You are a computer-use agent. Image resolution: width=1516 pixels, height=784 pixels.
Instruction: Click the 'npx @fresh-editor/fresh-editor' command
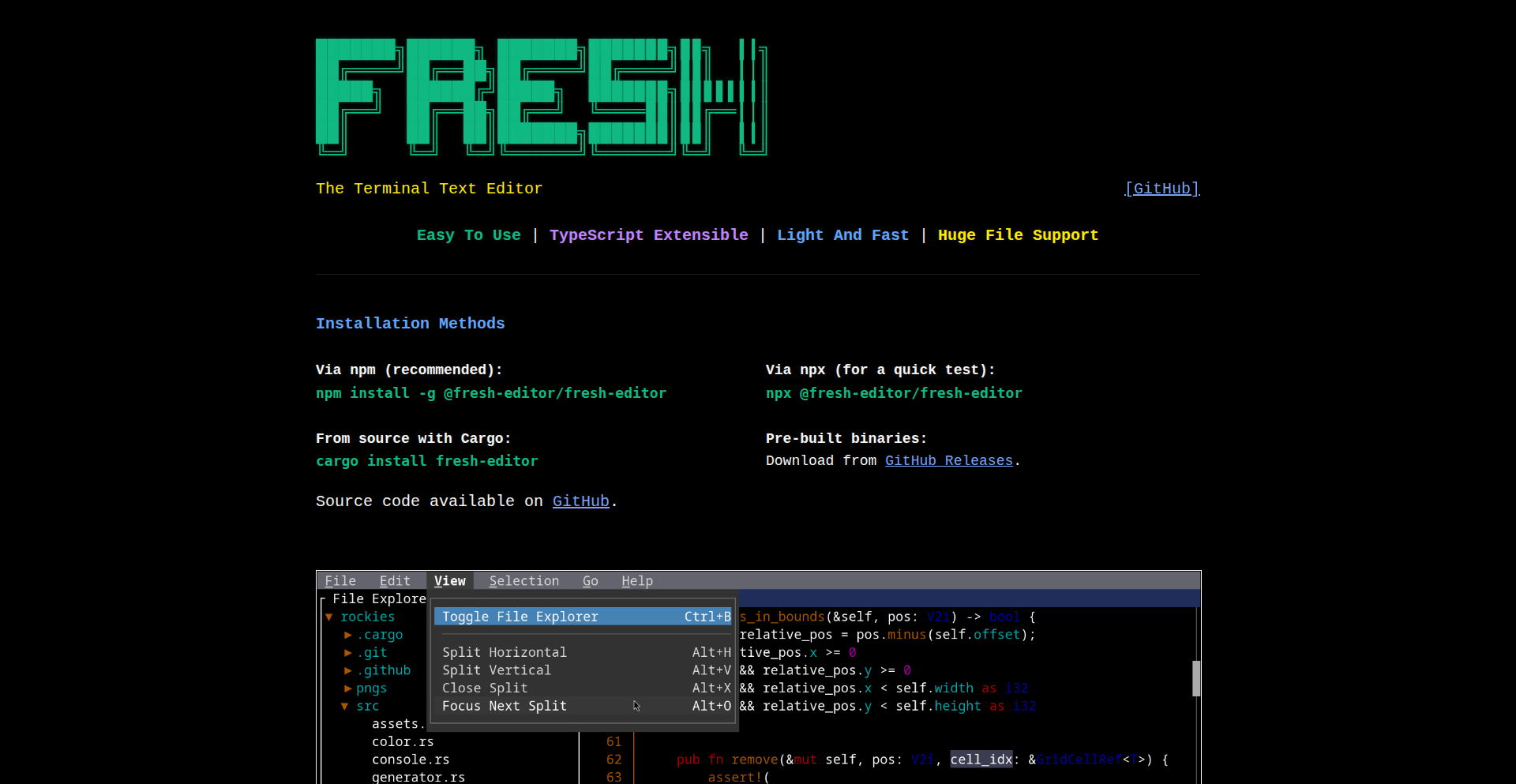(x=894, y=393)
